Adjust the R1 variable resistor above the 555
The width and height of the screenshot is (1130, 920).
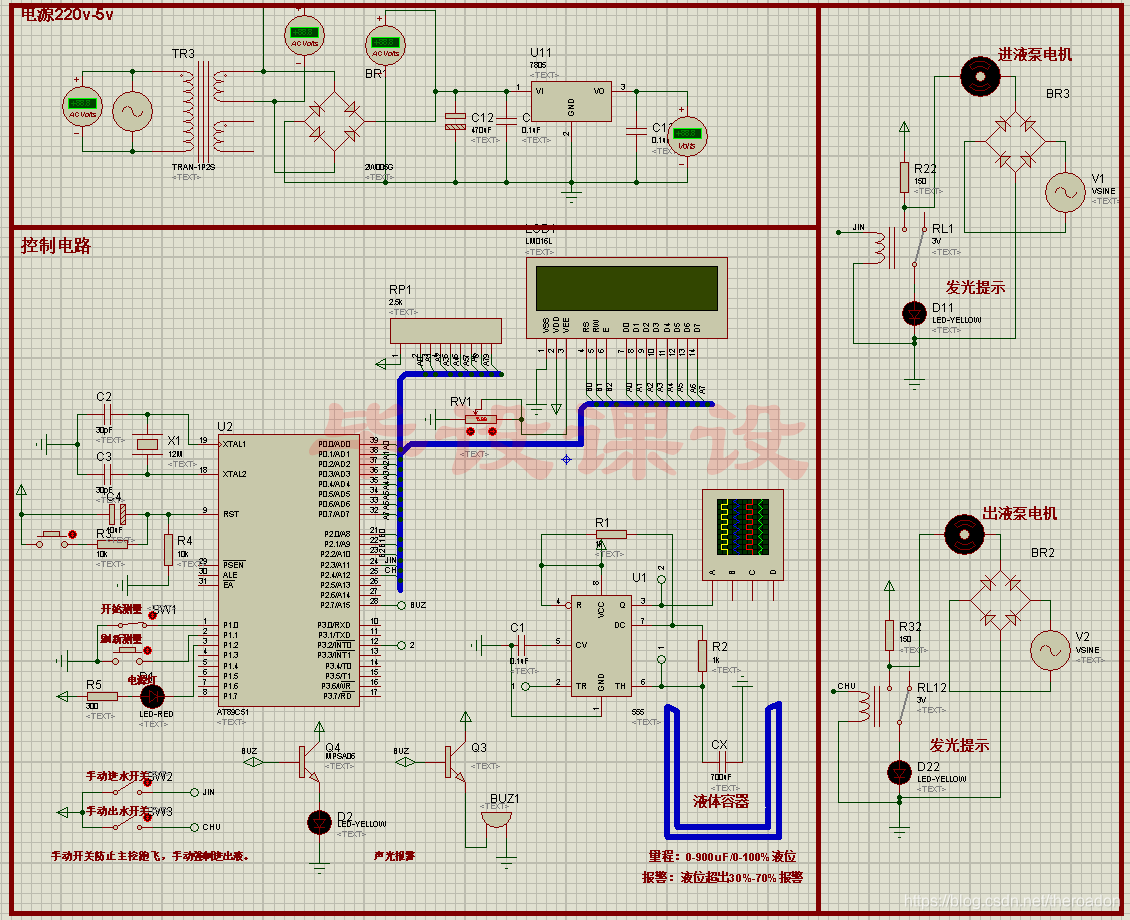[x=611, y=535]
